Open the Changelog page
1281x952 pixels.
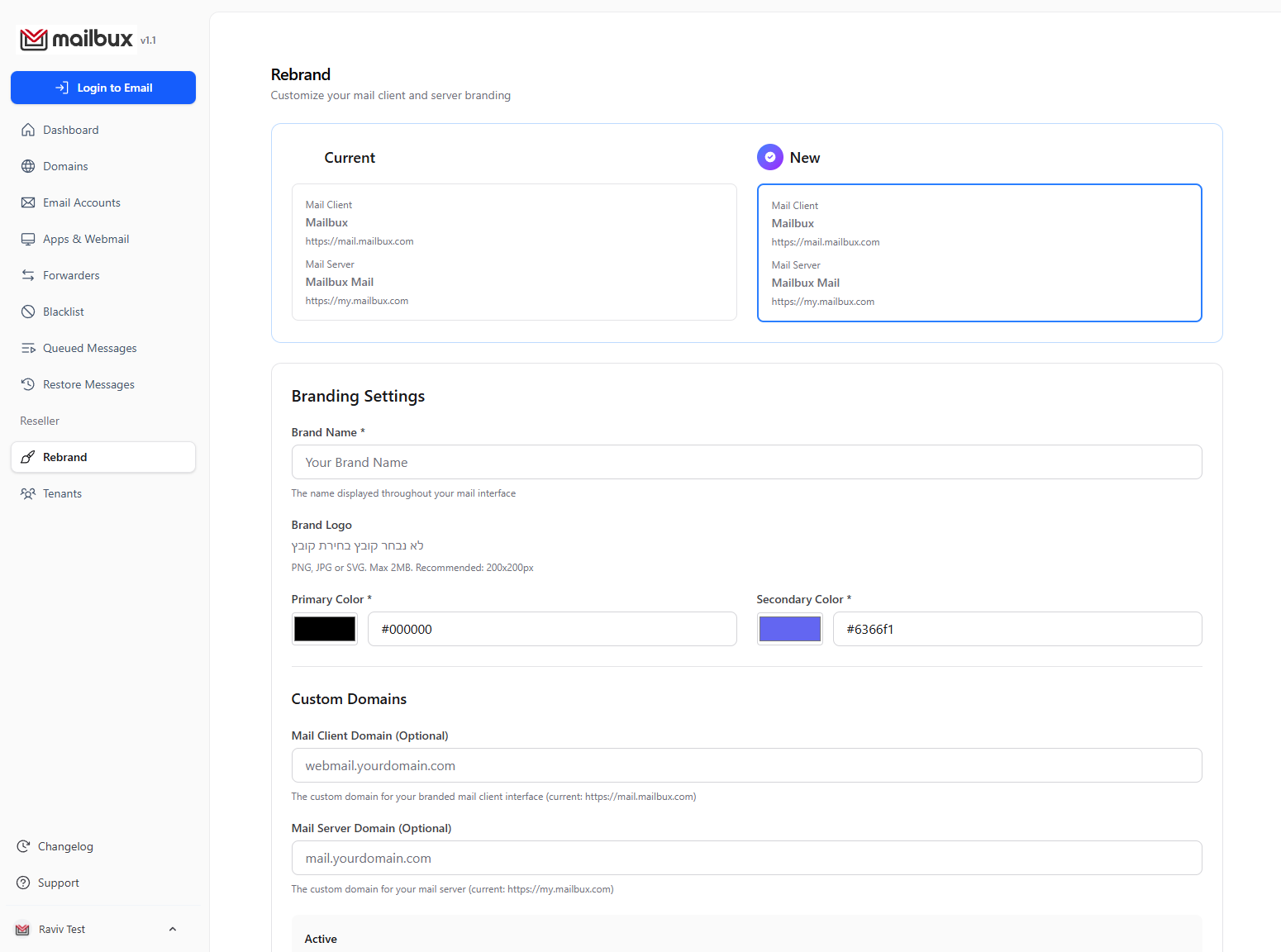pos(65,846)
